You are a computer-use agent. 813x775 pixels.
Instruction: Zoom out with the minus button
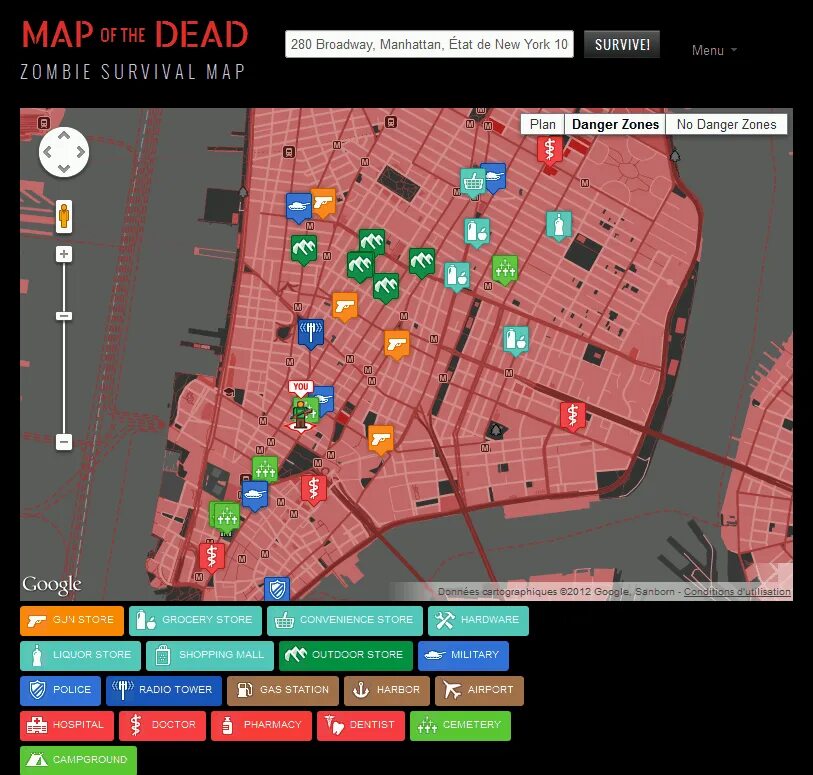click(64, 442)
